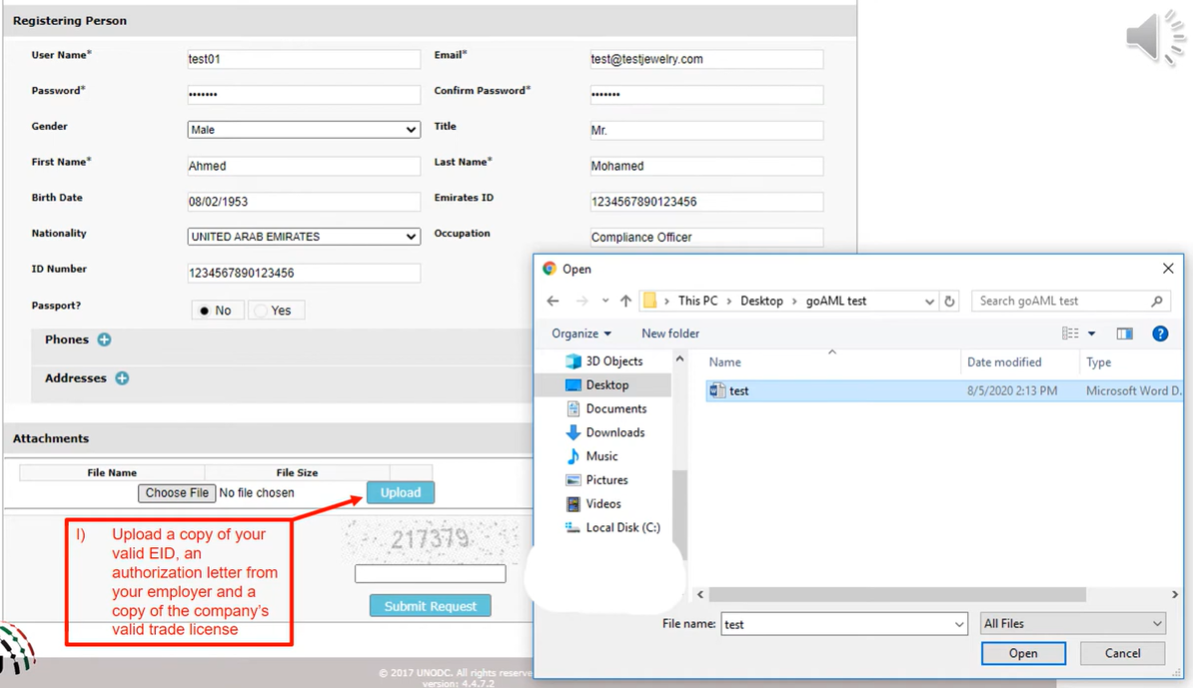Screen dimensions: 1193x688
Task: Click Back arrow in Open dialog
Action: pyautogui.click(x=553, y=301)
